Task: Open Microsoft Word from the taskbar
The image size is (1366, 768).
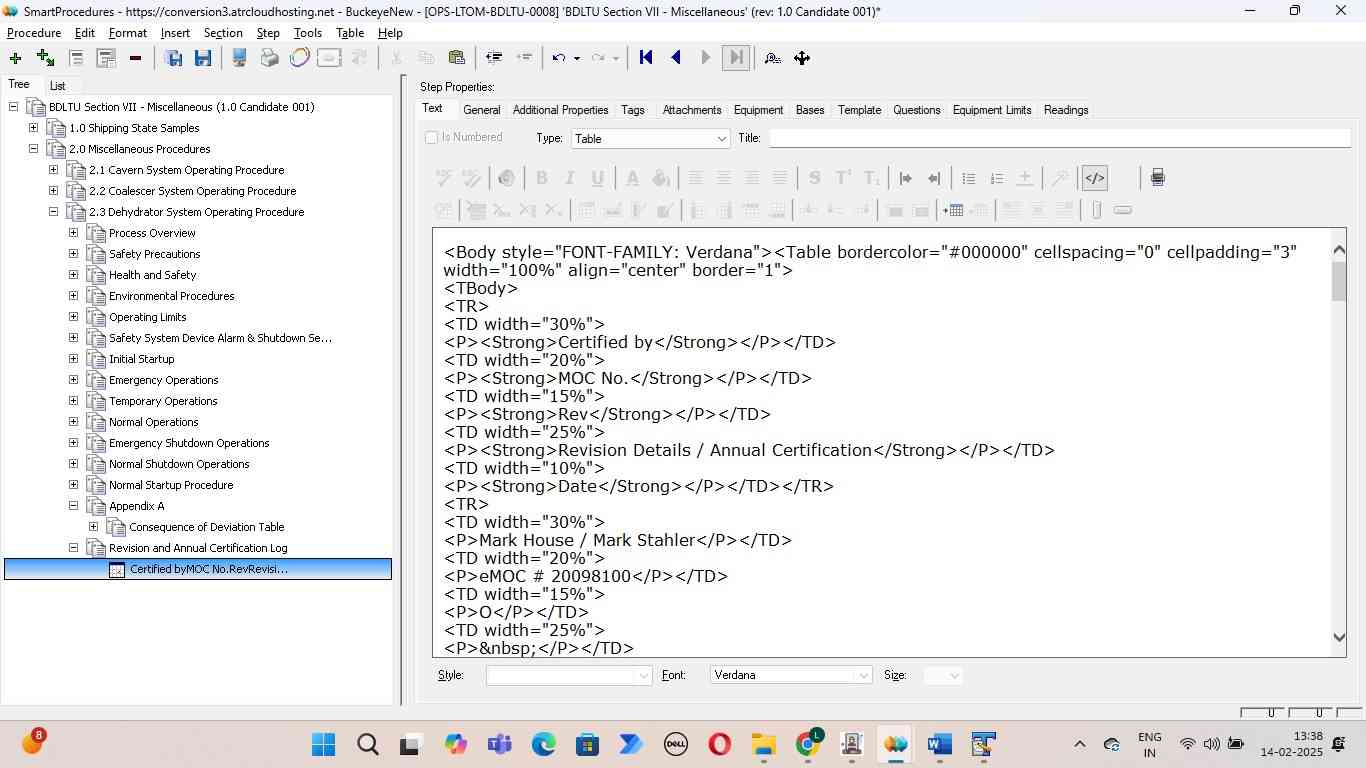Action: click(x=938, y=745)
